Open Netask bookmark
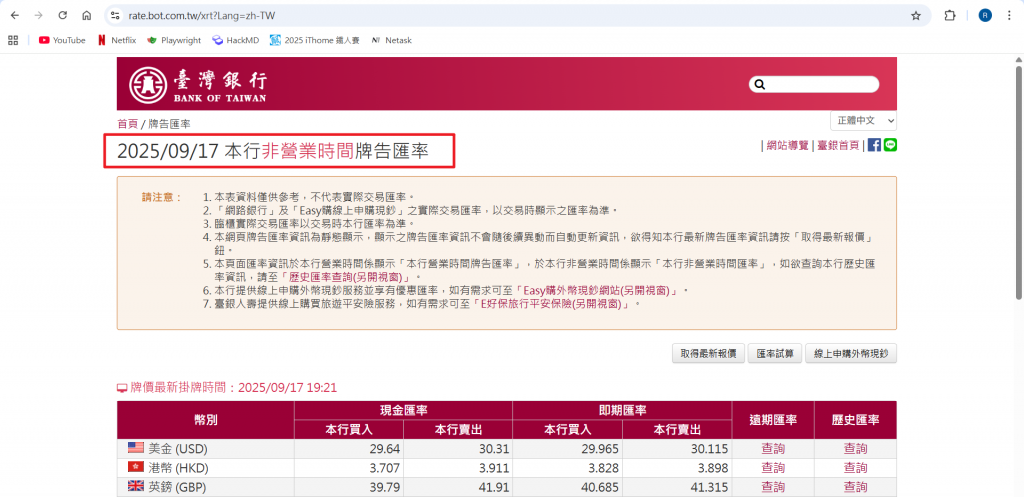 click(x=391, y=40)
